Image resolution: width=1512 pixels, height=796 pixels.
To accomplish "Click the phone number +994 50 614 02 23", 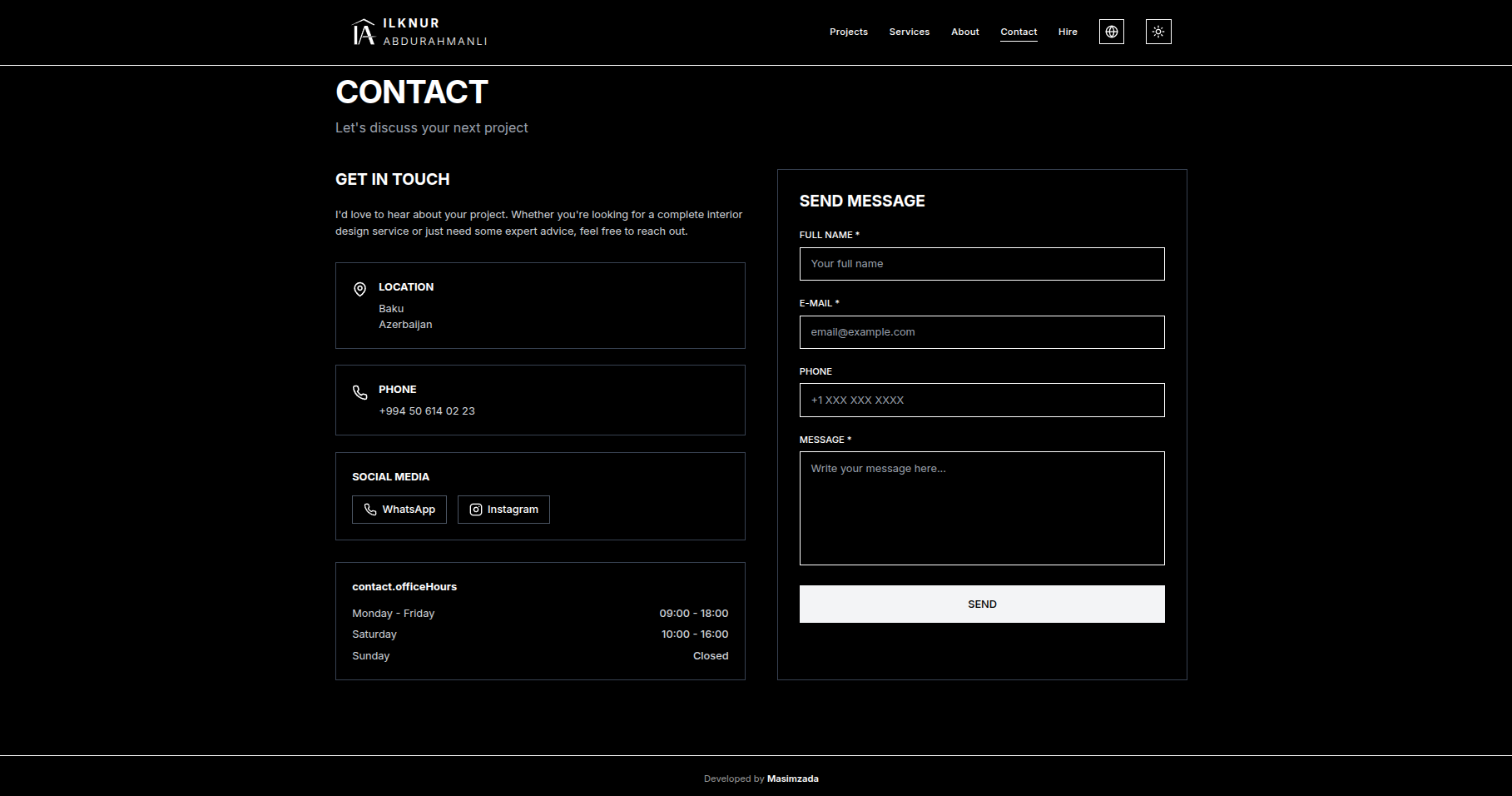I will 426,411.
